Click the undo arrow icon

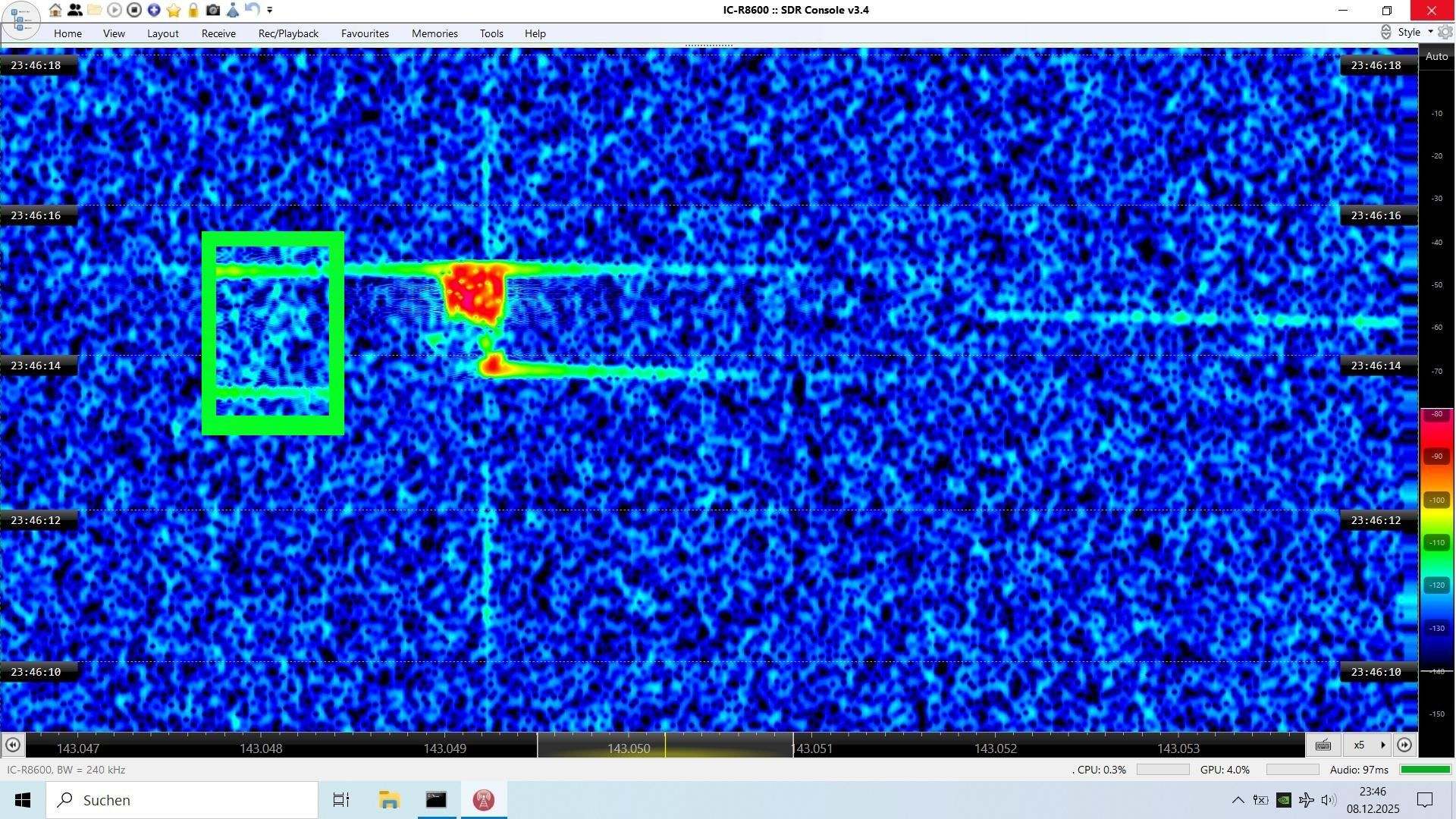click(x=253, y=10)
